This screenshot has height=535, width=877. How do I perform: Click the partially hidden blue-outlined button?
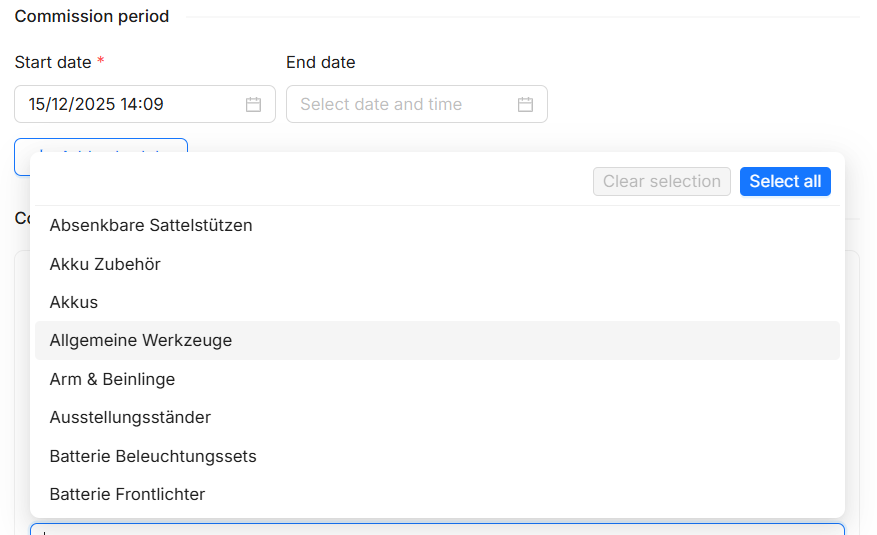pos(101,145)
